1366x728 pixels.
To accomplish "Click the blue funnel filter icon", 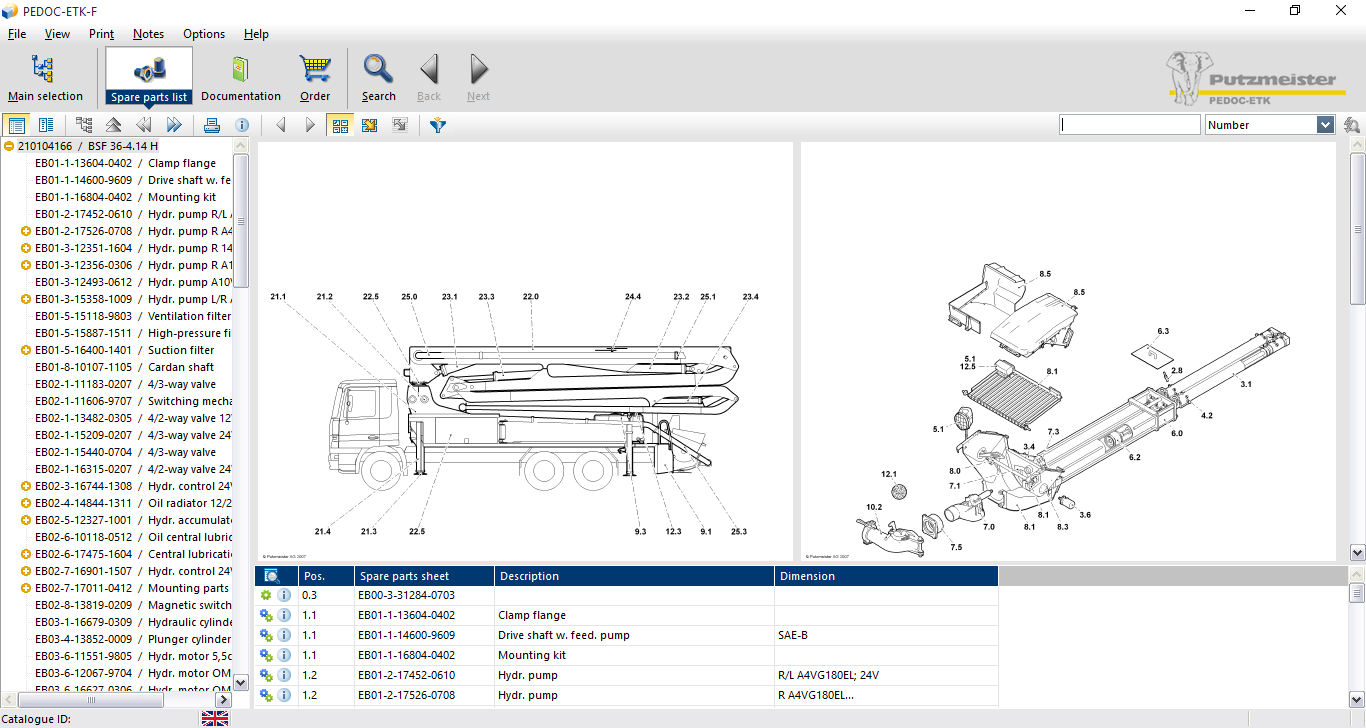I will [x=437, y=125].
